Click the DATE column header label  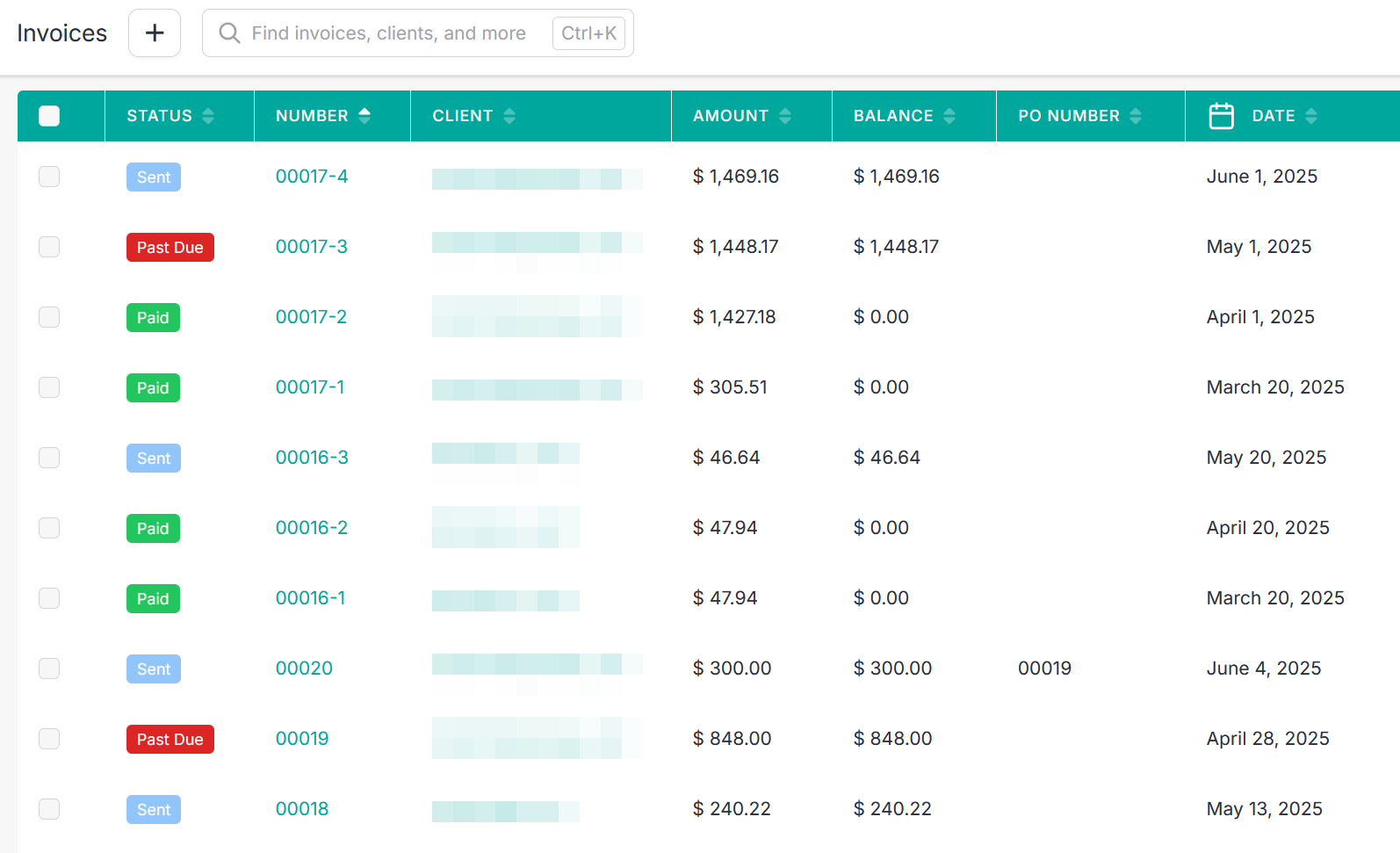[x=1274, y=116]
